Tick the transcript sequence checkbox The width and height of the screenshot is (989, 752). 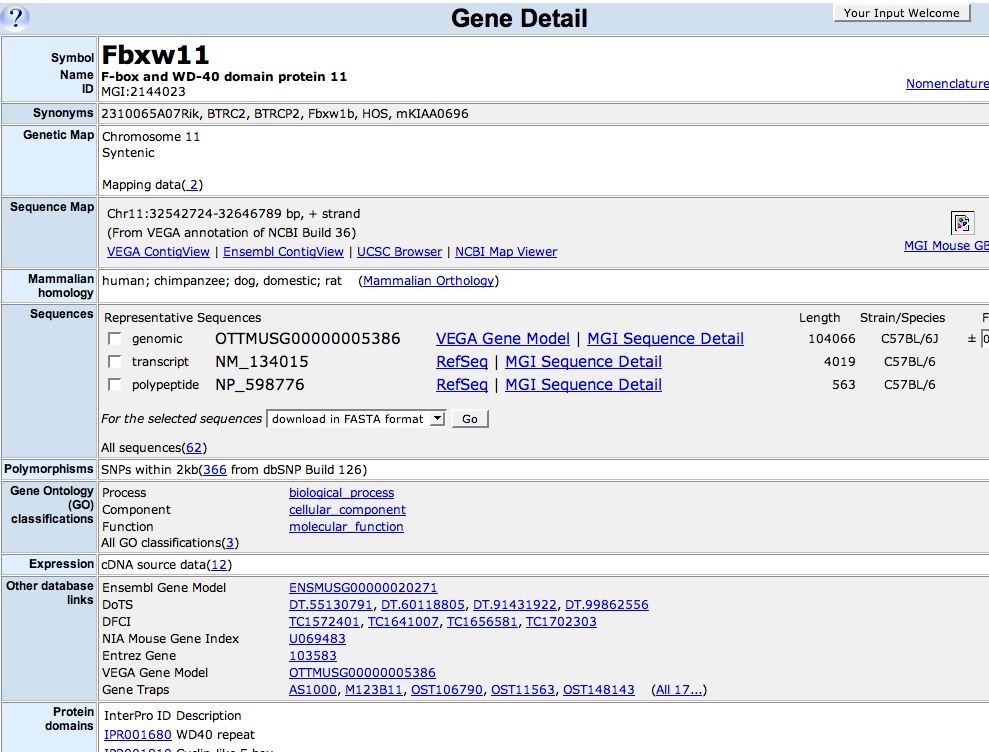(x=114, y=361)
